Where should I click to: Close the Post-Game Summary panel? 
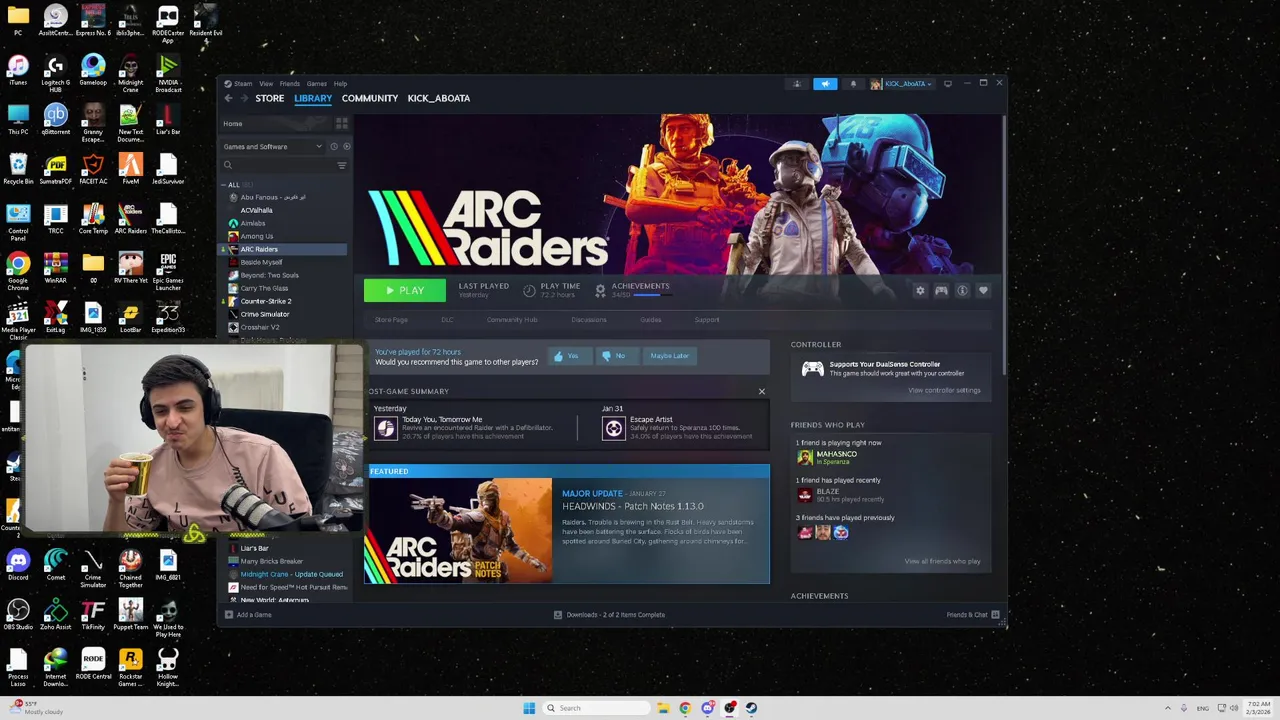tap(762, 391)
